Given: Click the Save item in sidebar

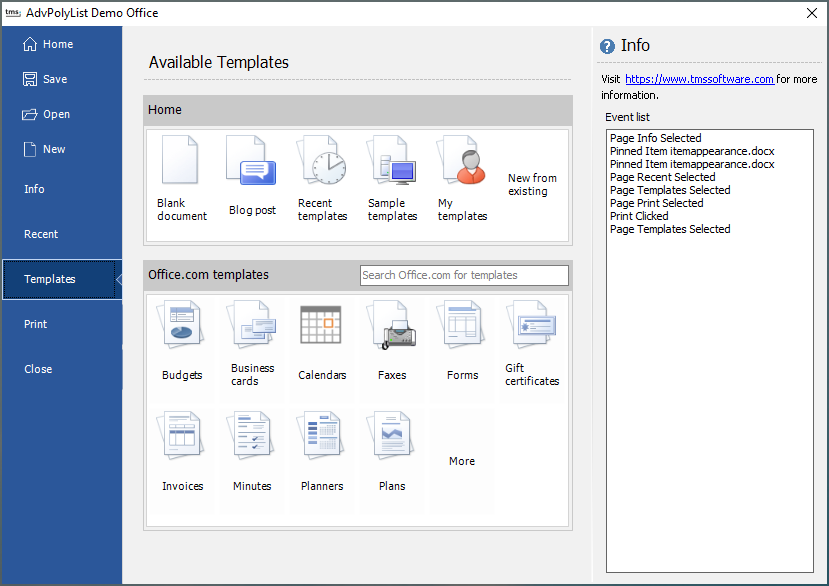Looking at the screenshot, I should tap(55, 79).
